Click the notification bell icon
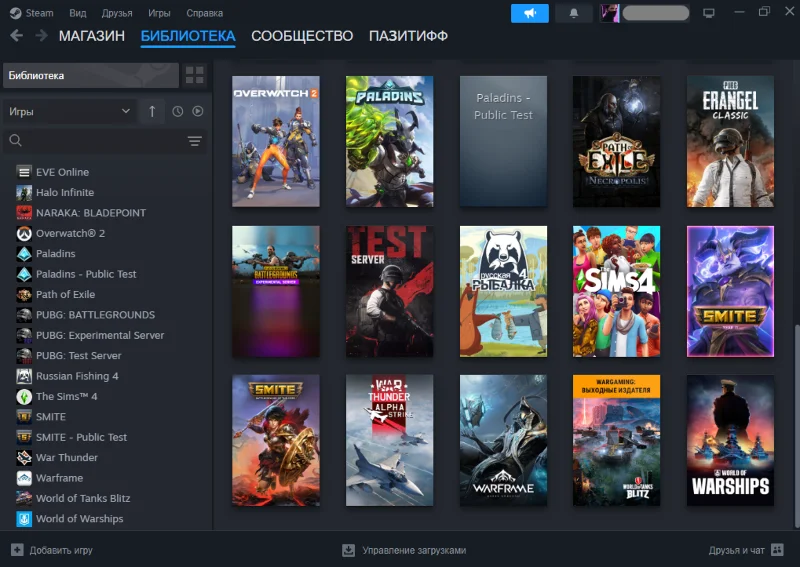This screenshot has height=567, width=800. [x=574, y=13]
